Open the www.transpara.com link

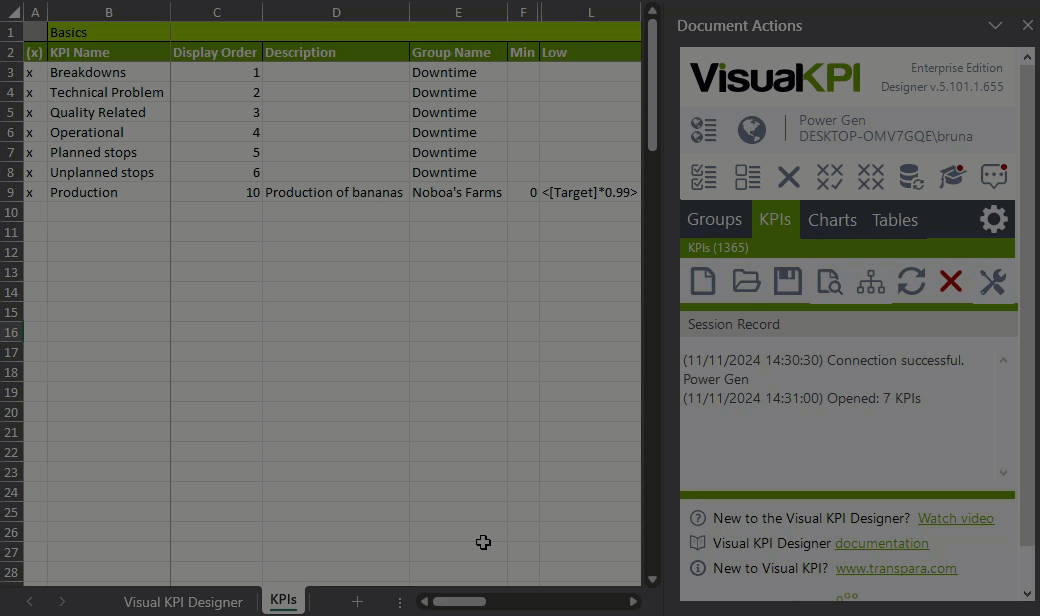tap(896, 568)
